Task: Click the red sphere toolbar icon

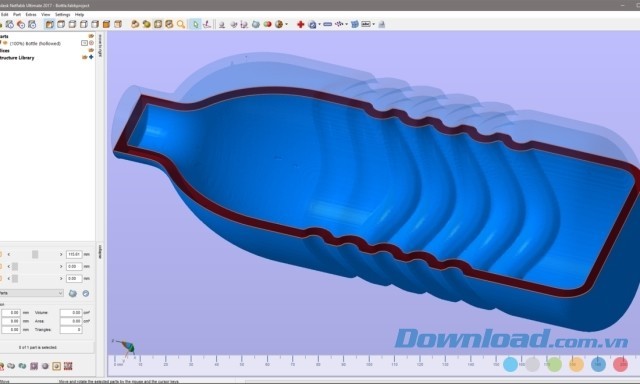Action: click(267, 24)
